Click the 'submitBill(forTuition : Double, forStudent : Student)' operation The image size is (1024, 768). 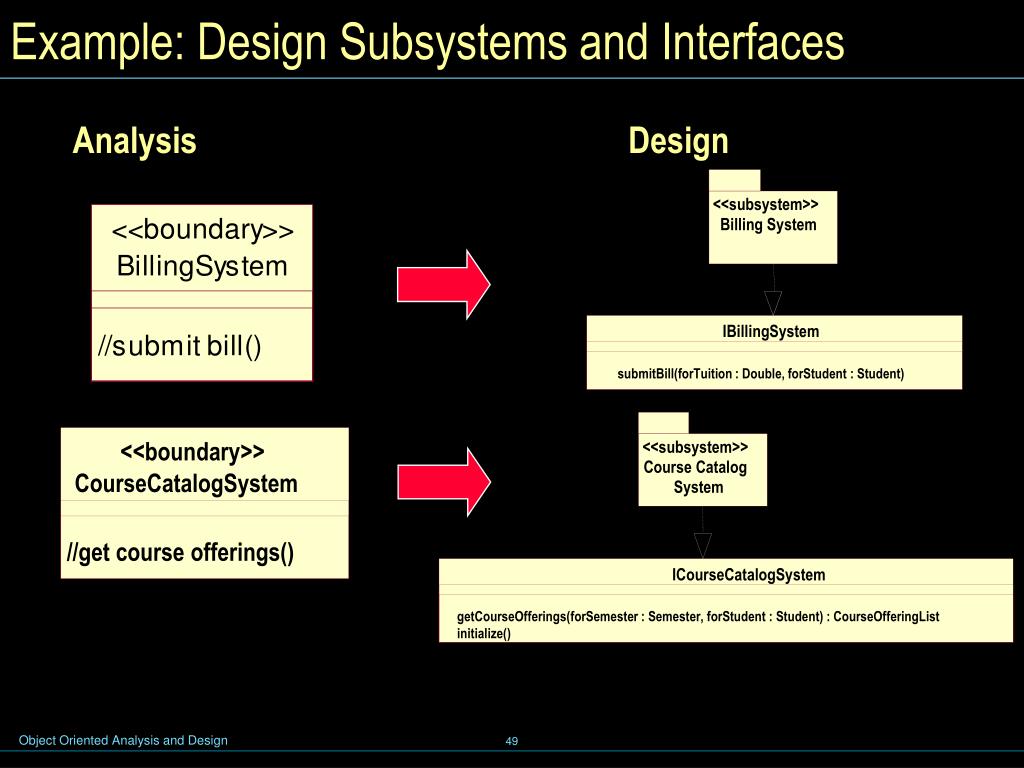click(x=761, y=374)
